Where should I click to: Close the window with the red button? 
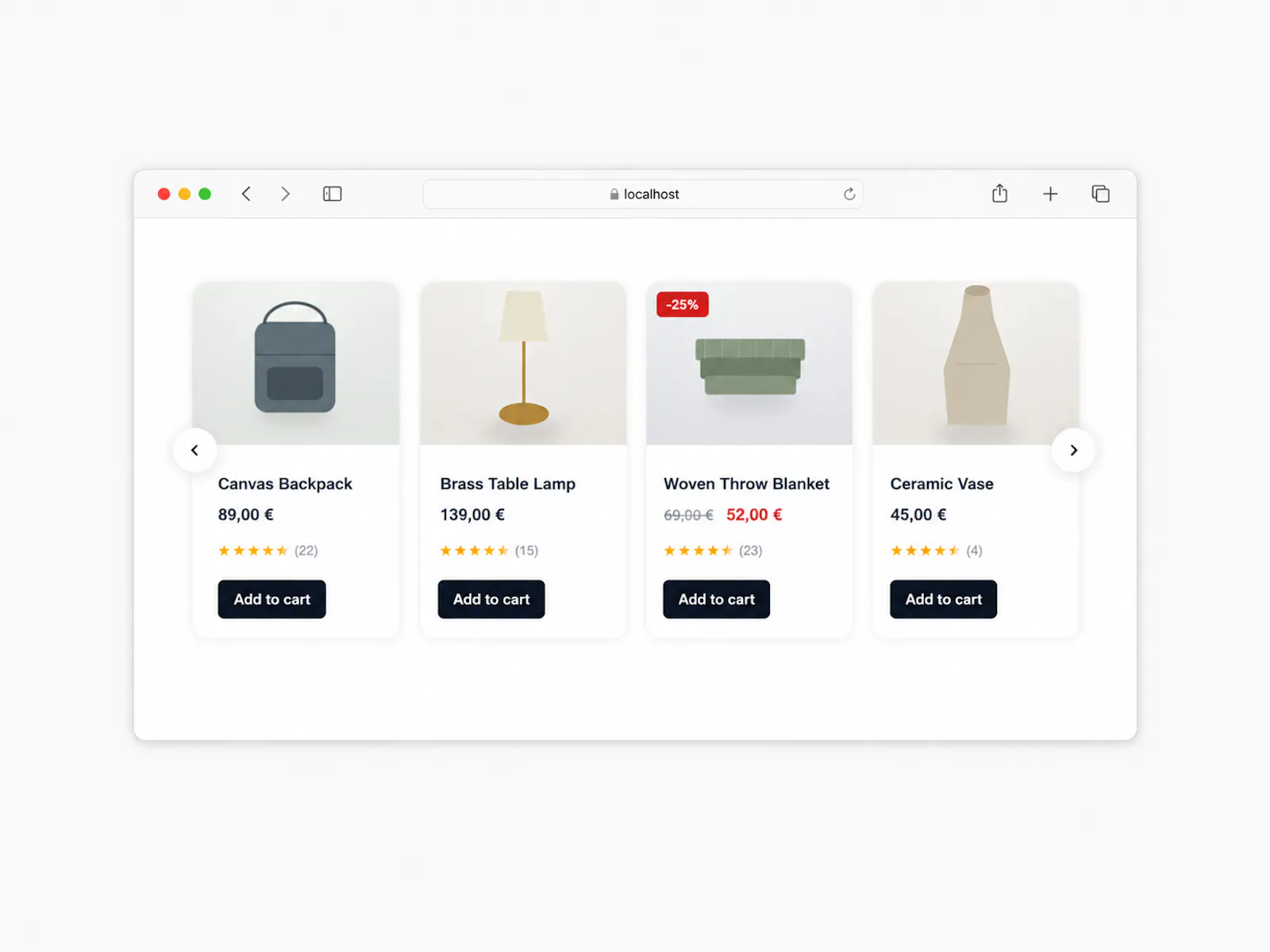[164, 194]
